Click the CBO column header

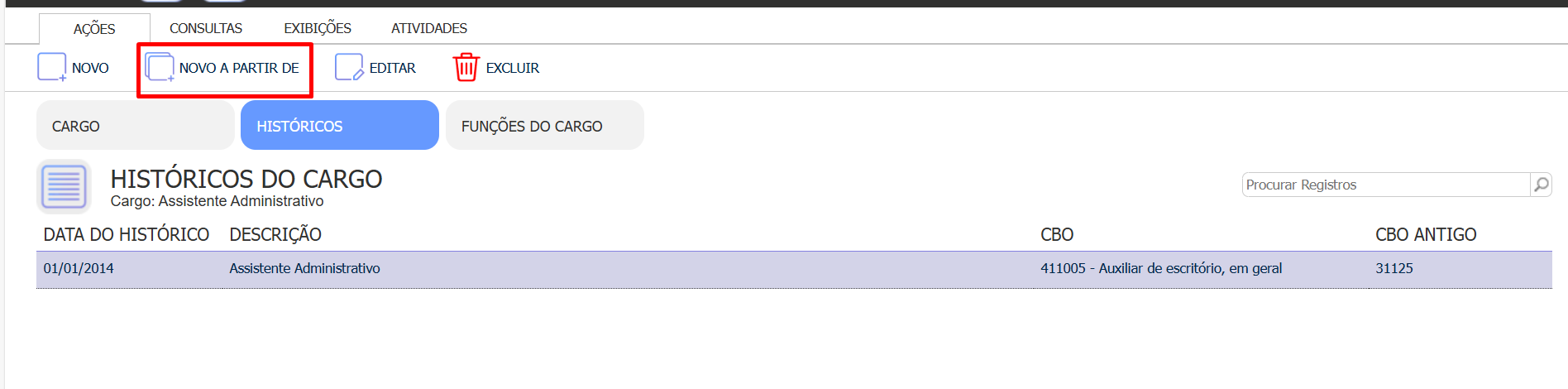click(1057, 234)
